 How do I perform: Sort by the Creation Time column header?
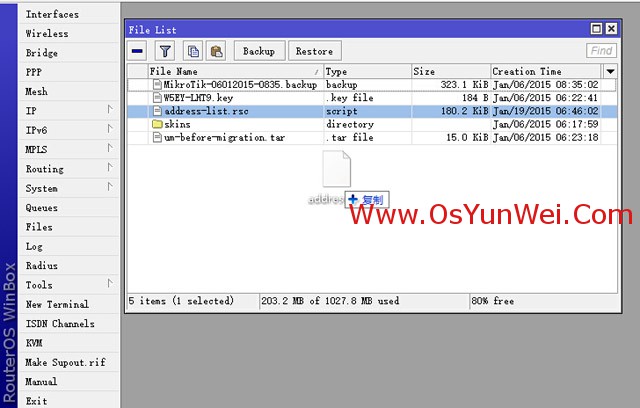click(544, 72)
